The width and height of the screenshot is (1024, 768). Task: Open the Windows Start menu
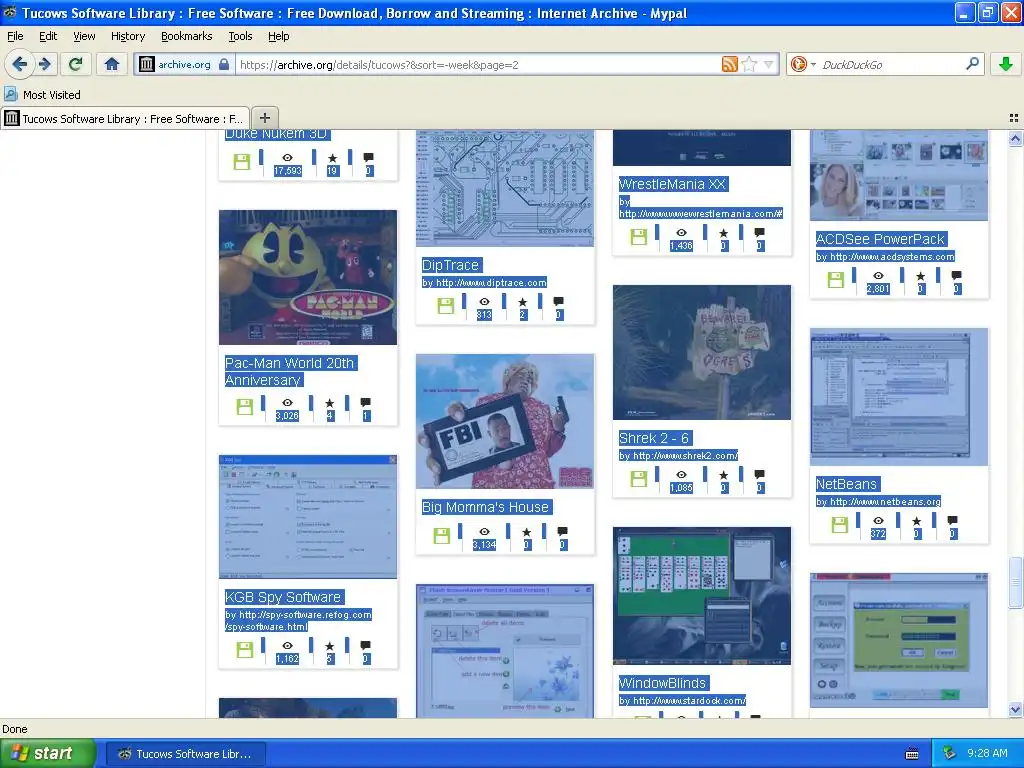[x=47, y=753]
